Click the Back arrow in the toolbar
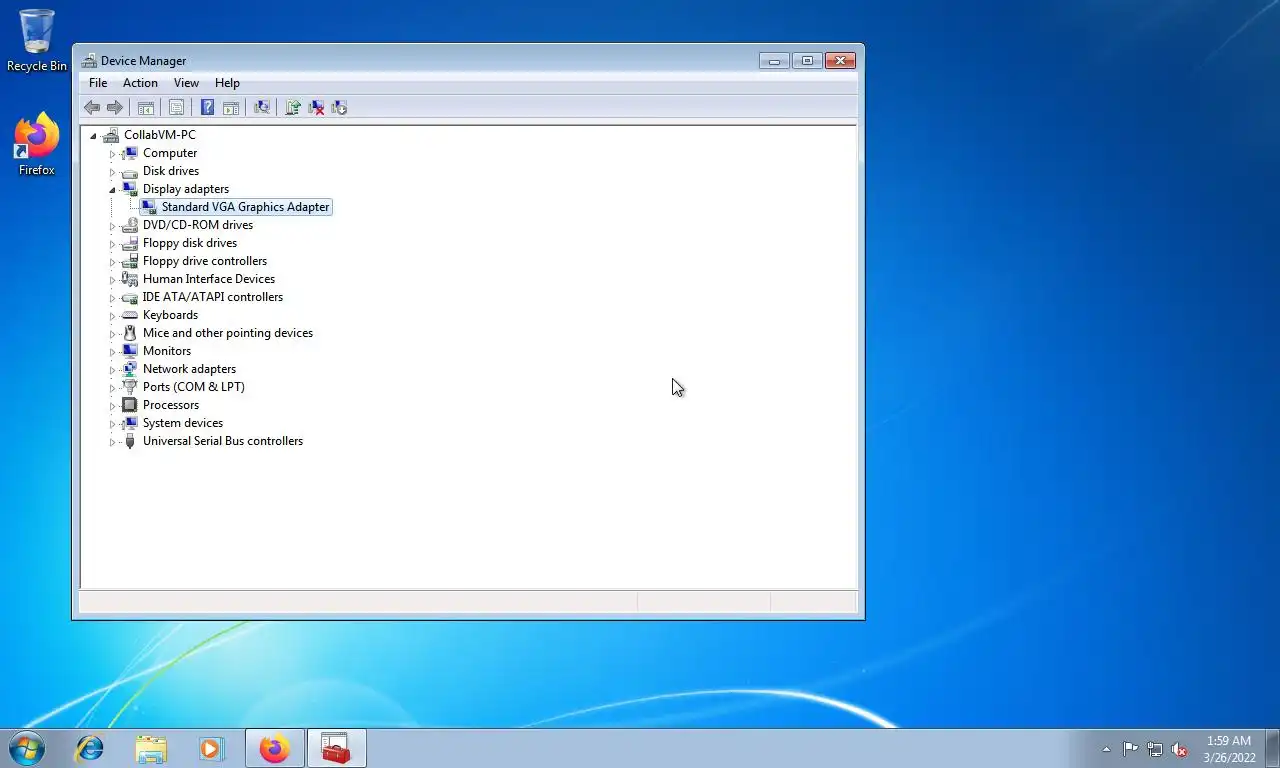 92,107
